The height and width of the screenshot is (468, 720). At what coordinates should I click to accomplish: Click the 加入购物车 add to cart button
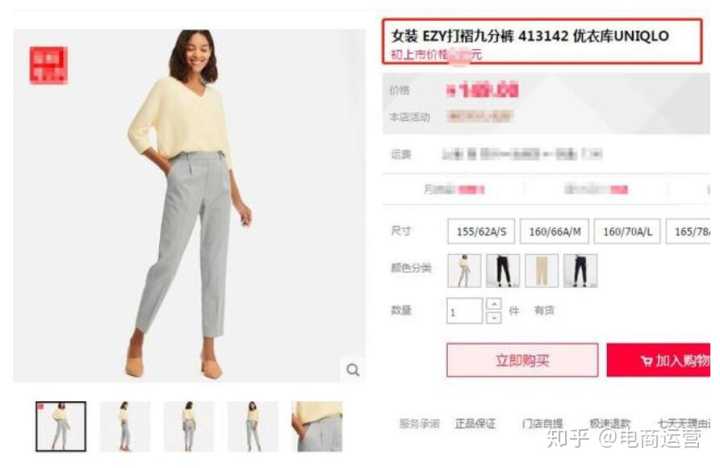(x=658, y=360)
